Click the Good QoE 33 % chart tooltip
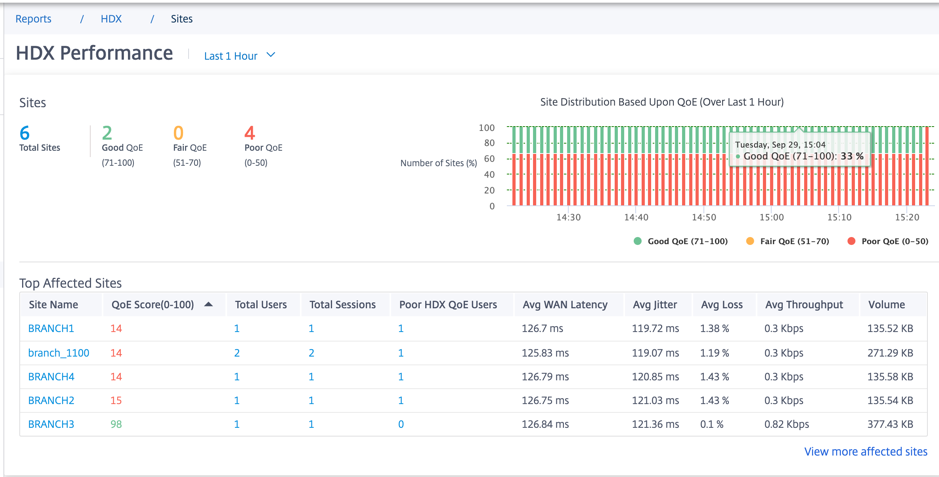 click(x=799, y=150)
